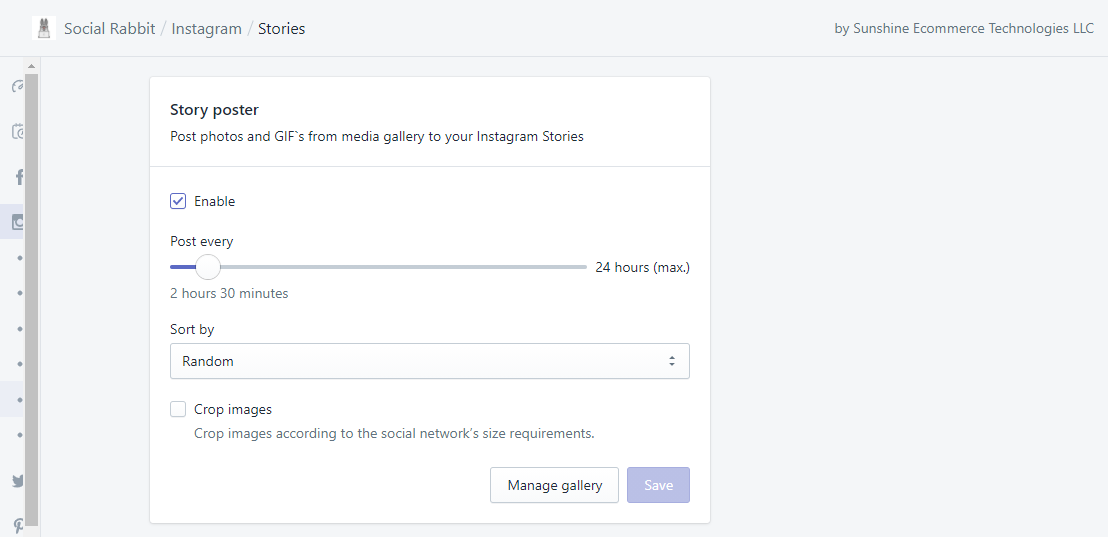1108x537 pixels.
Task: Open the Pinterest section in sidebar
Action: pyautogui.click(x=18, y=524)
